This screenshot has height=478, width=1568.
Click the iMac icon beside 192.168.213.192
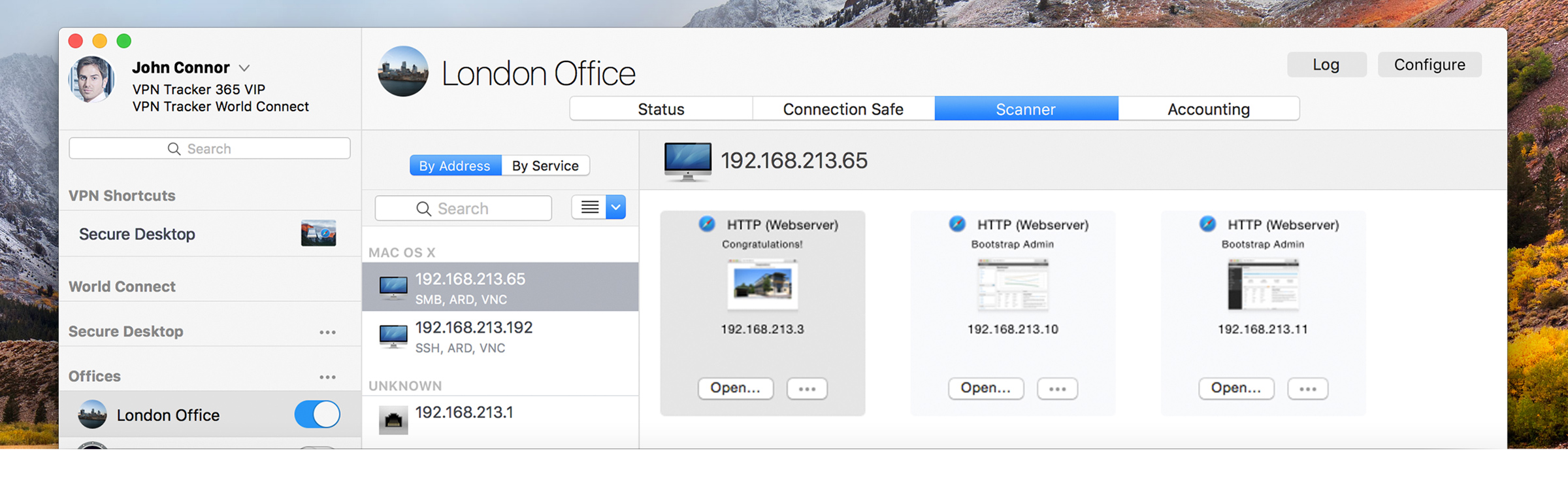click(393, 337)
